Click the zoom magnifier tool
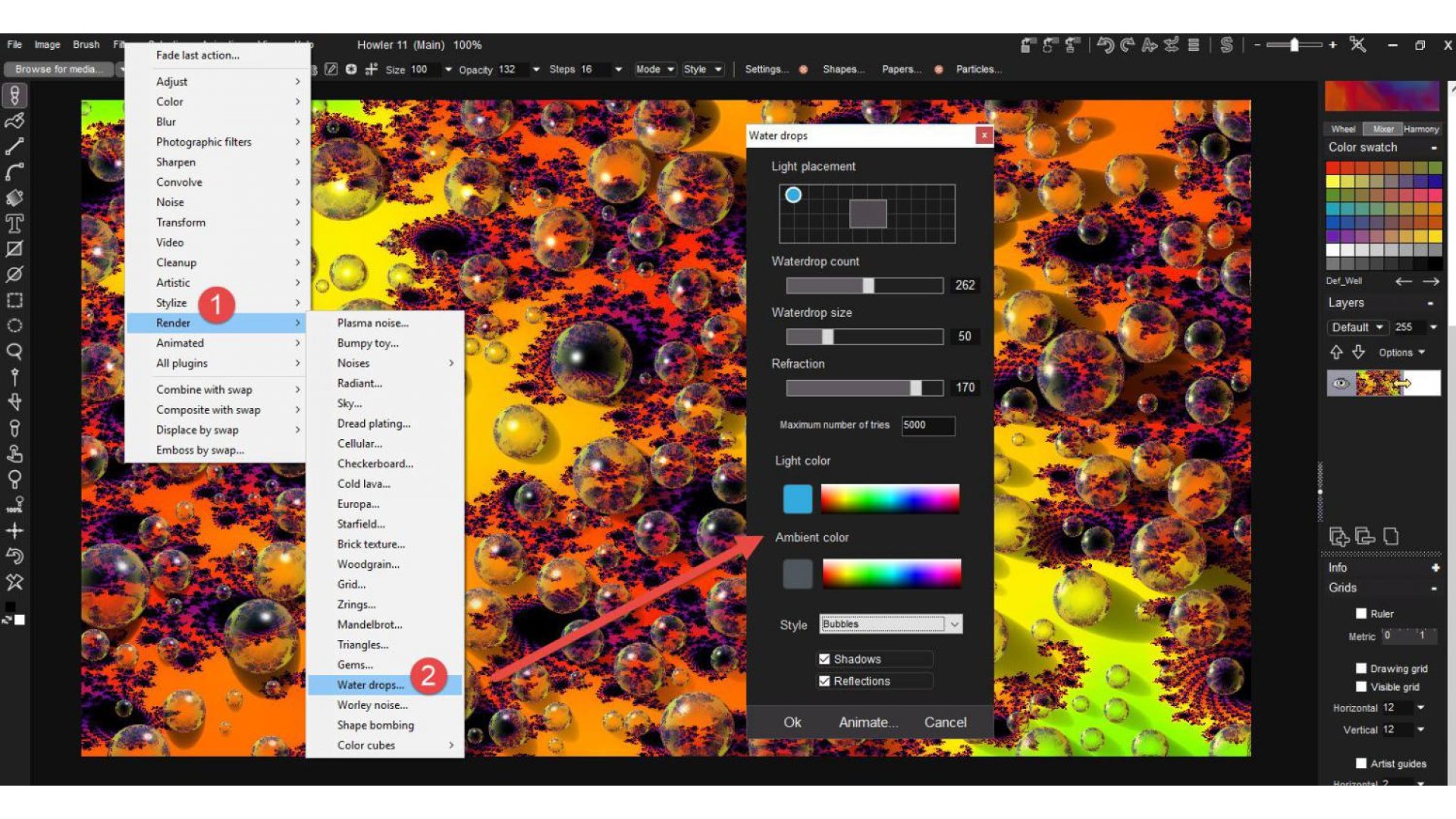Image resolution: width=1456 pixels, height=819 pixels. click(14, 351)
